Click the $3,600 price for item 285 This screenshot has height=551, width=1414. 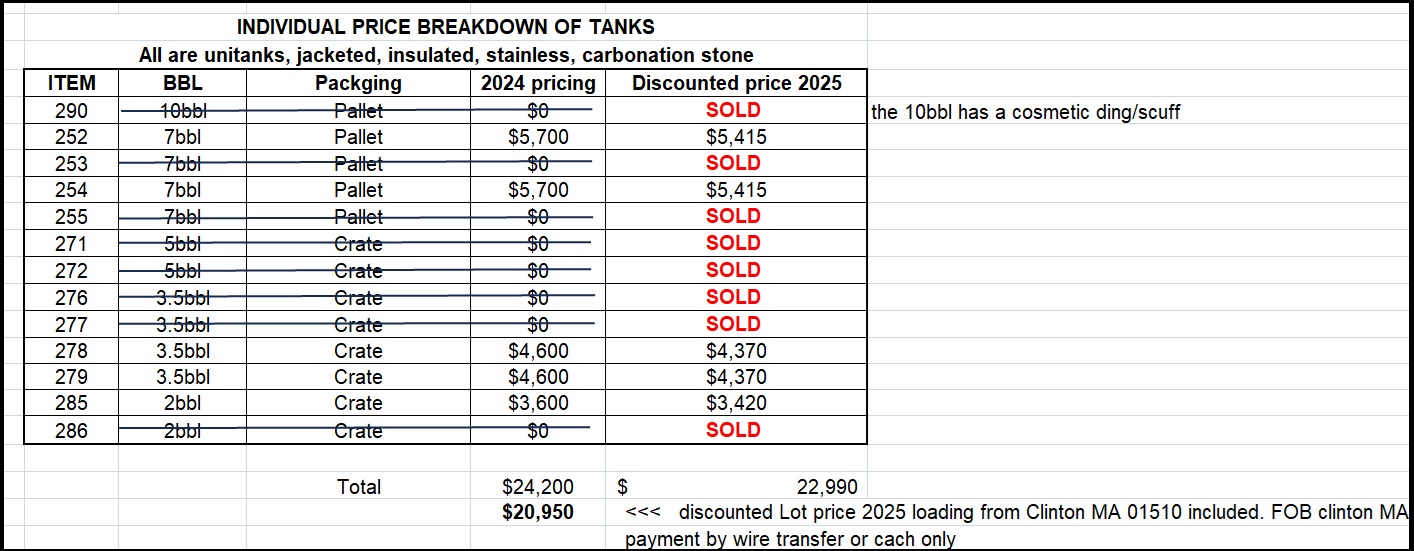tap(538, 403)
